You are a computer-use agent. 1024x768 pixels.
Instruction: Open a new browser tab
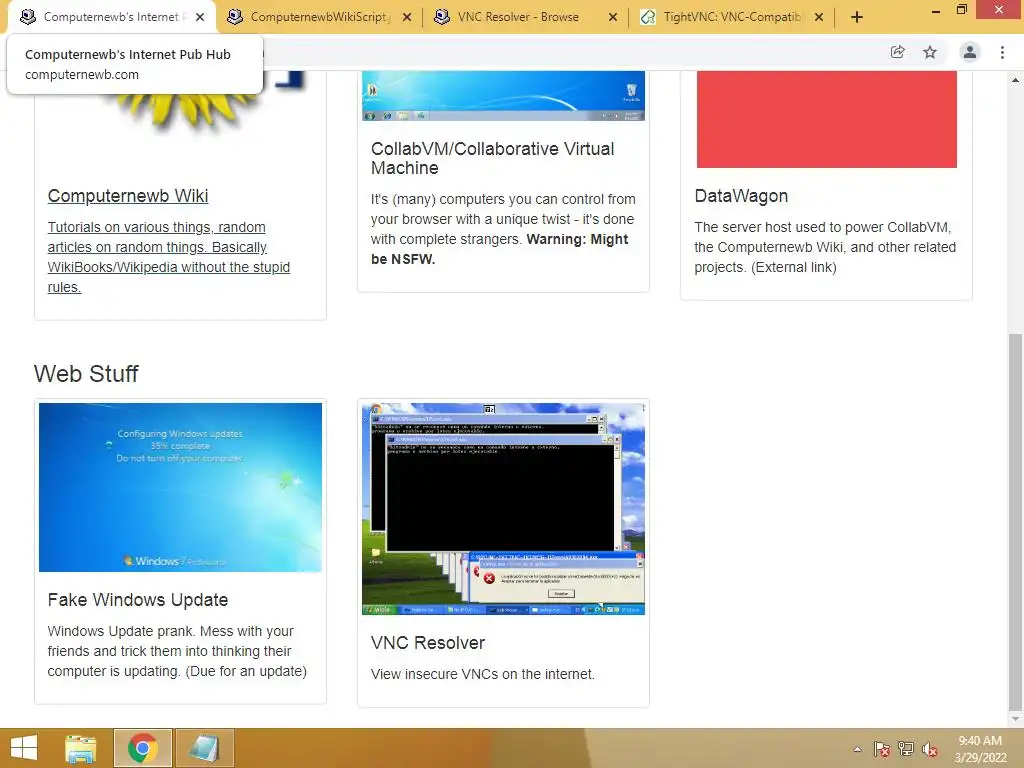pos(857,17)
